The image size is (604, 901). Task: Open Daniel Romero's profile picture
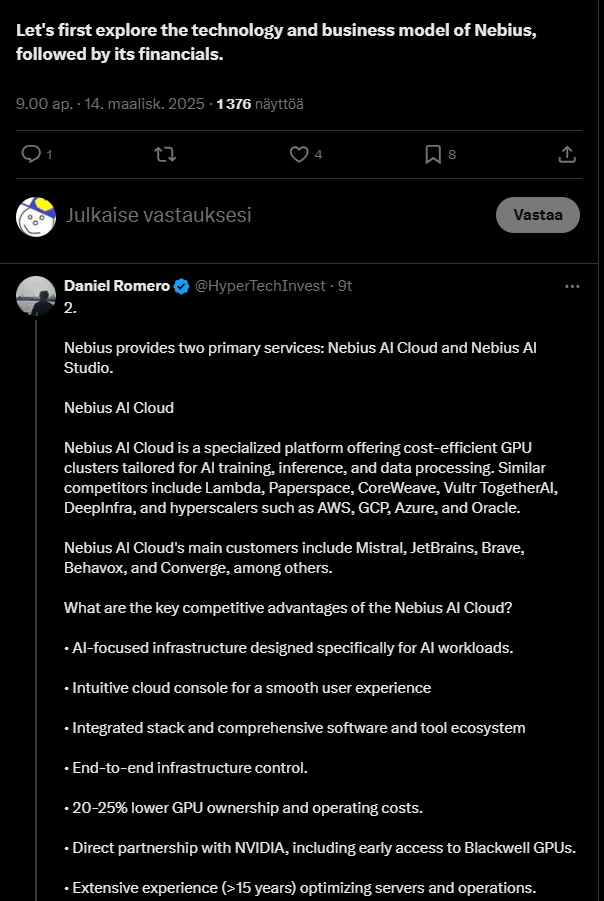coord(36,296)
